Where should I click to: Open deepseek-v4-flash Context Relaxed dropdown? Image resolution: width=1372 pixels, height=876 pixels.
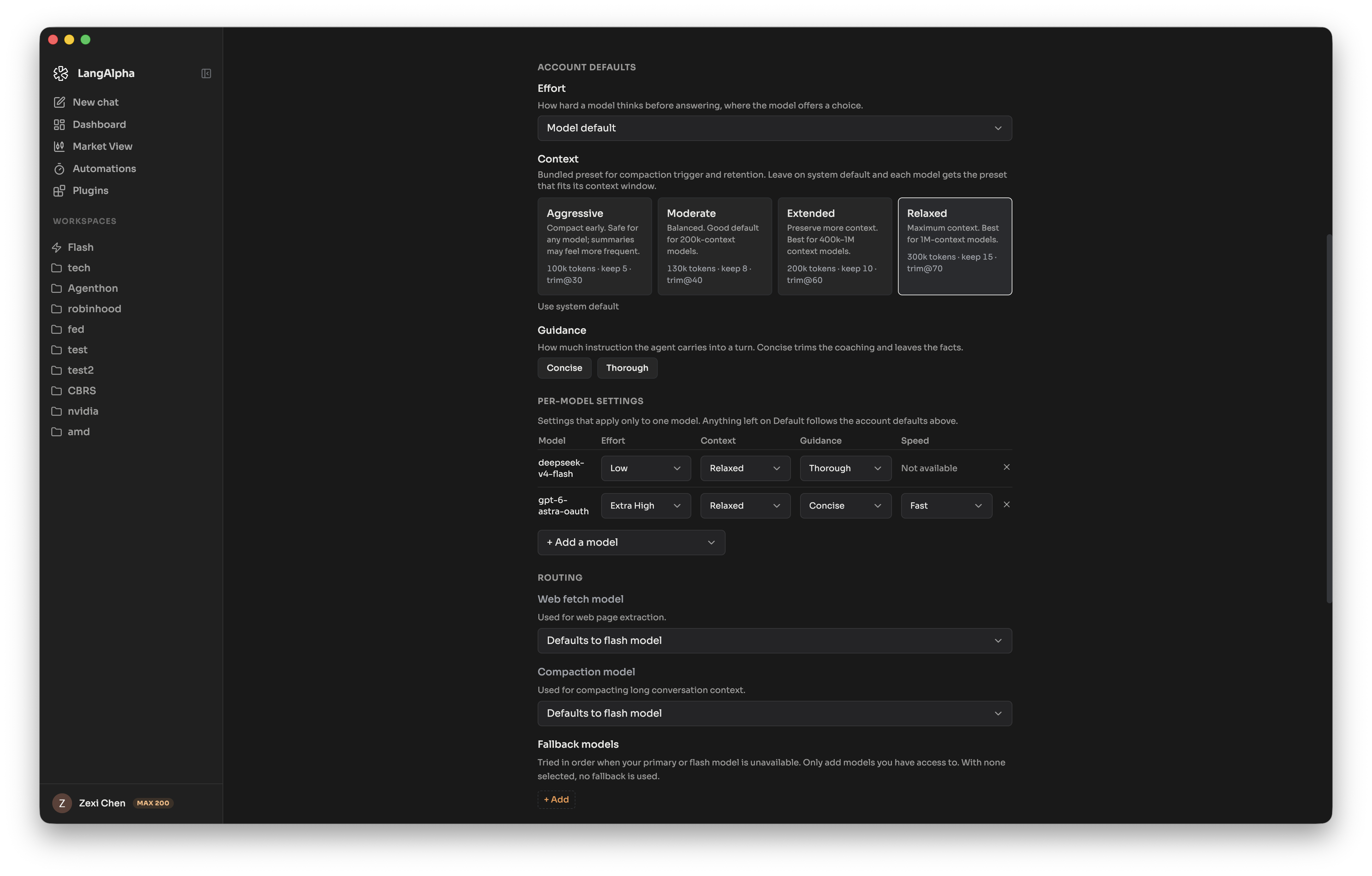[745, 468]
